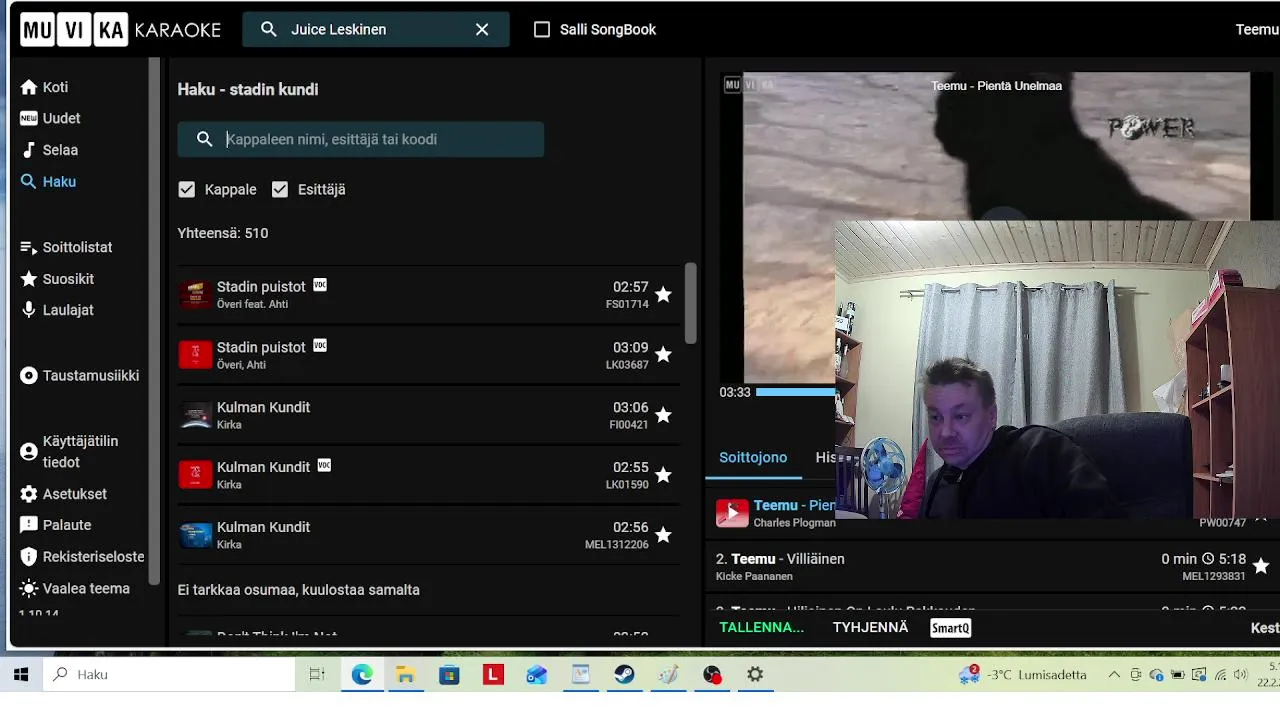Toggle the SmartQ button

950,628
